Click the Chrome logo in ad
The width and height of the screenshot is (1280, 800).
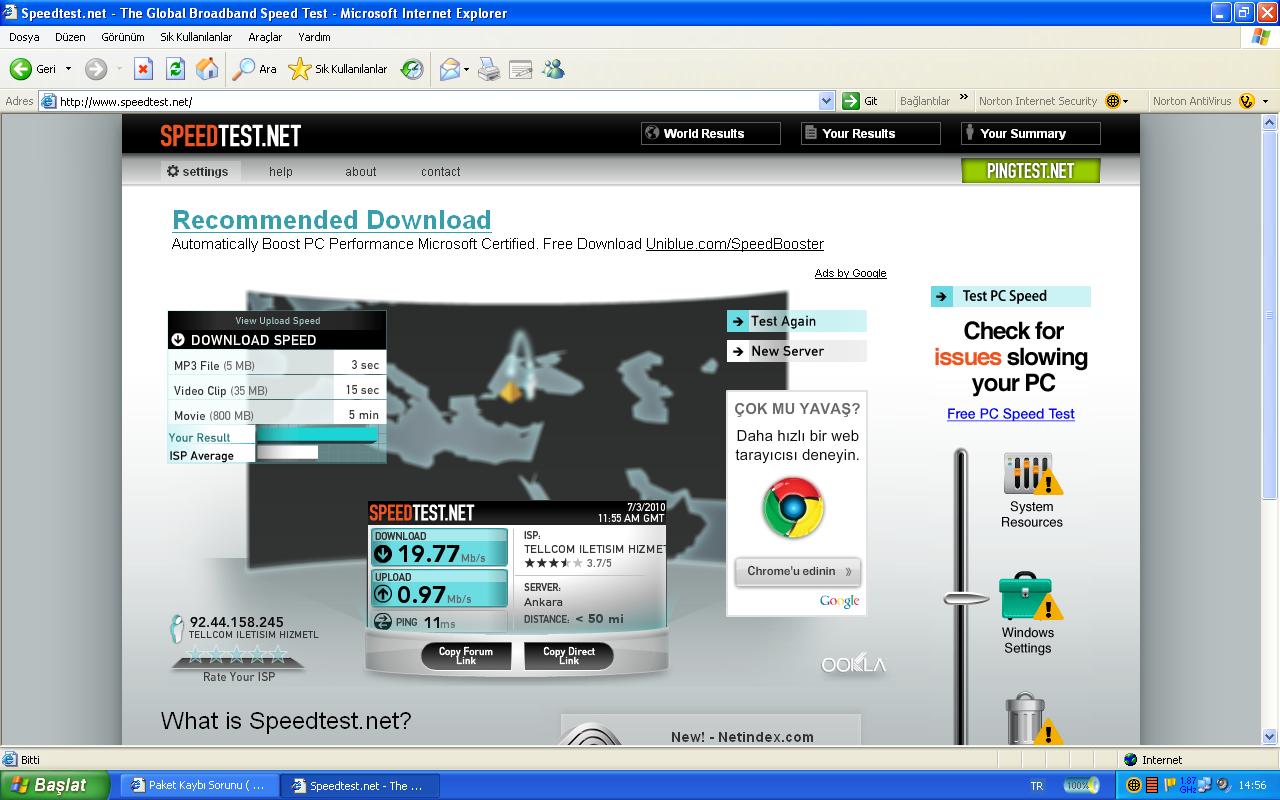(793, 508)
